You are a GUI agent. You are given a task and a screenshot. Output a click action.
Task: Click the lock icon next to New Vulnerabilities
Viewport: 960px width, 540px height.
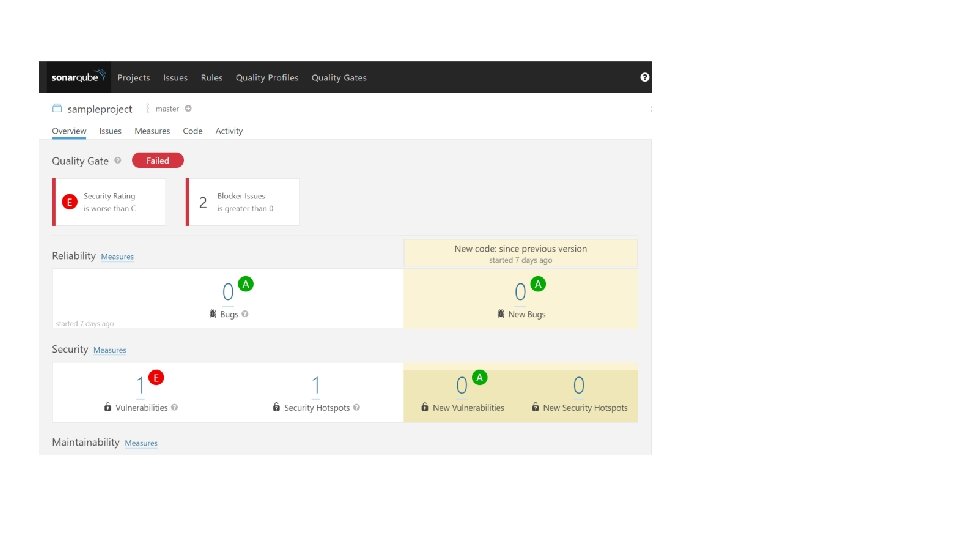425,407
